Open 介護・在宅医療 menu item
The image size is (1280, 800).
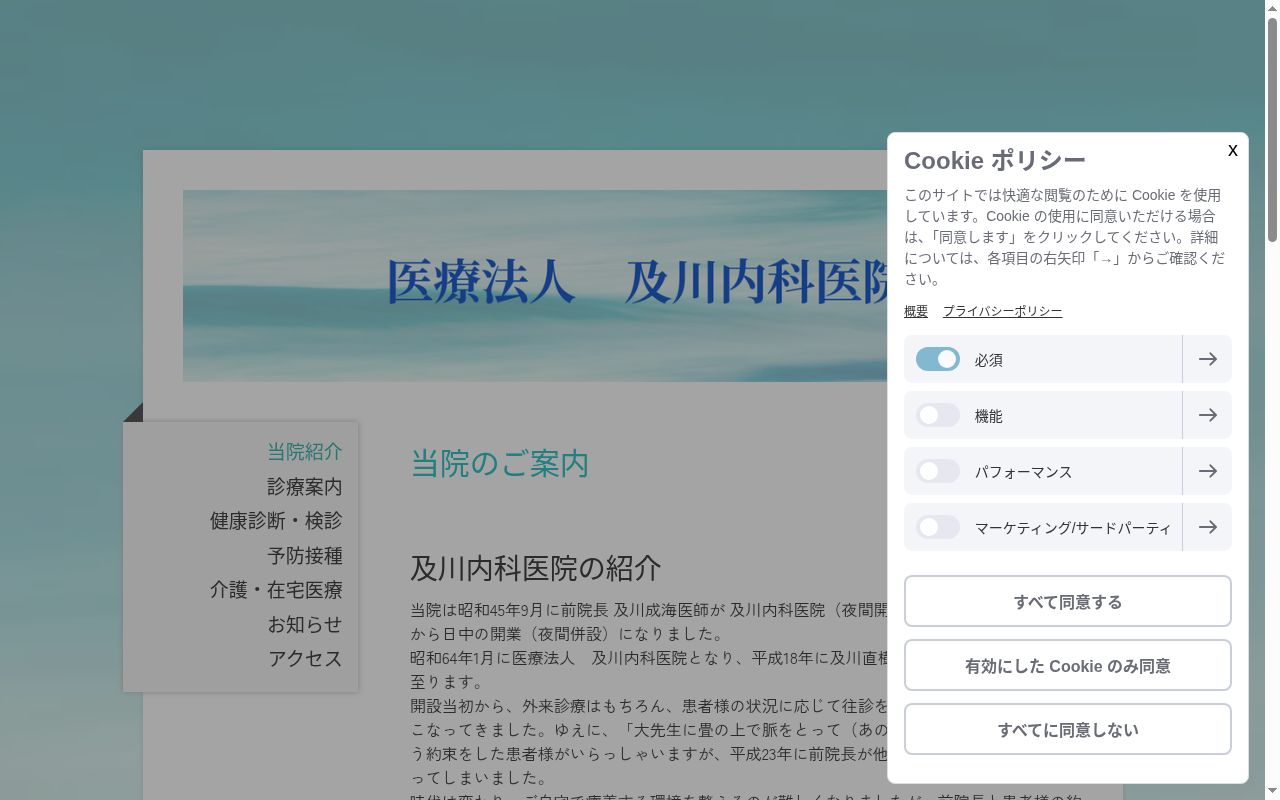[x=276, y=590]
